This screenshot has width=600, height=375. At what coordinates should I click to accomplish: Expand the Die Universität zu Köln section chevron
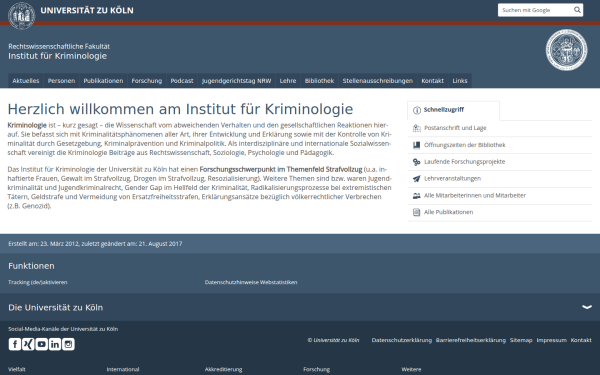587,307
